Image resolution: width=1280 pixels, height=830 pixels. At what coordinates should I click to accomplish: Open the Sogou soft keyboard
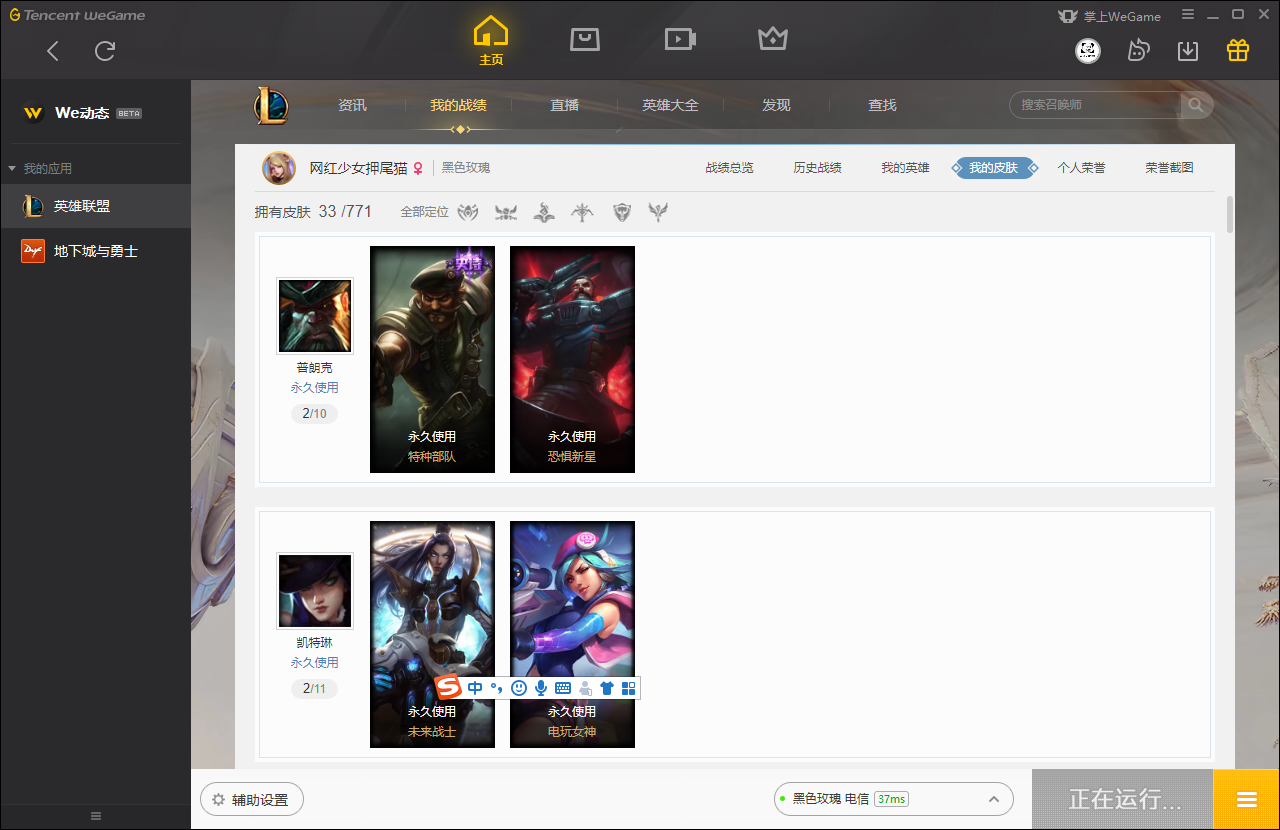[563, 688]
